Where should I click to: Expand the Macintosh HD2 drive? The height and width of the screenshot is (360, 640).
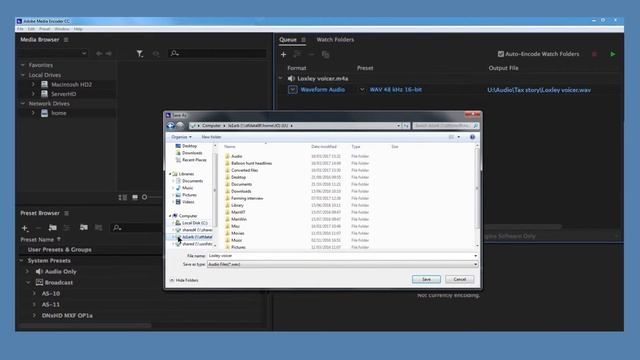[x=33, y=84]
